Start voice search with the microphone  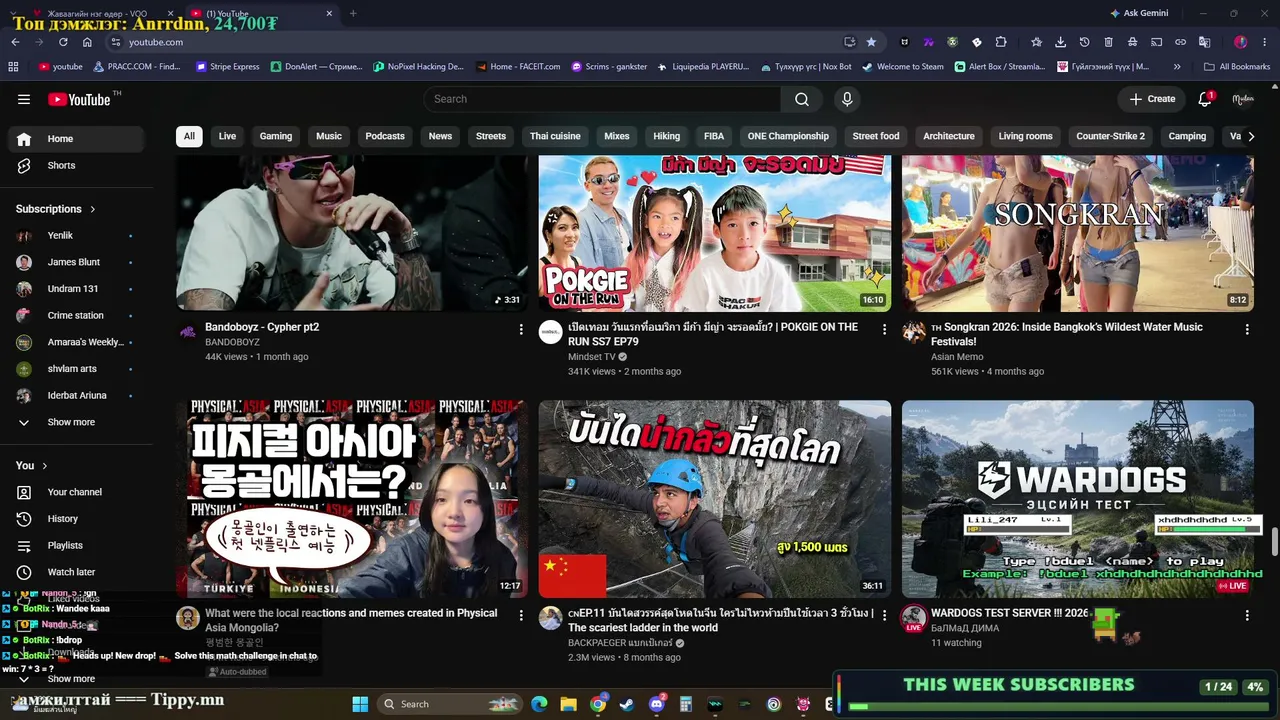(847, 99)
